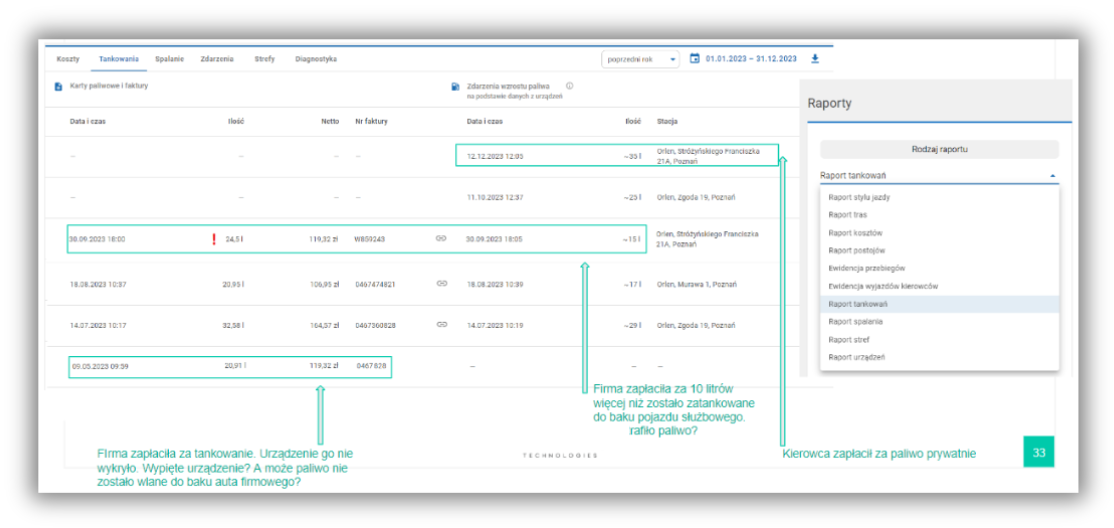Collapse the Raport tankowań dropdown arrow
The height and width of the screenshot is (528, 1114).
(1052, 176)
